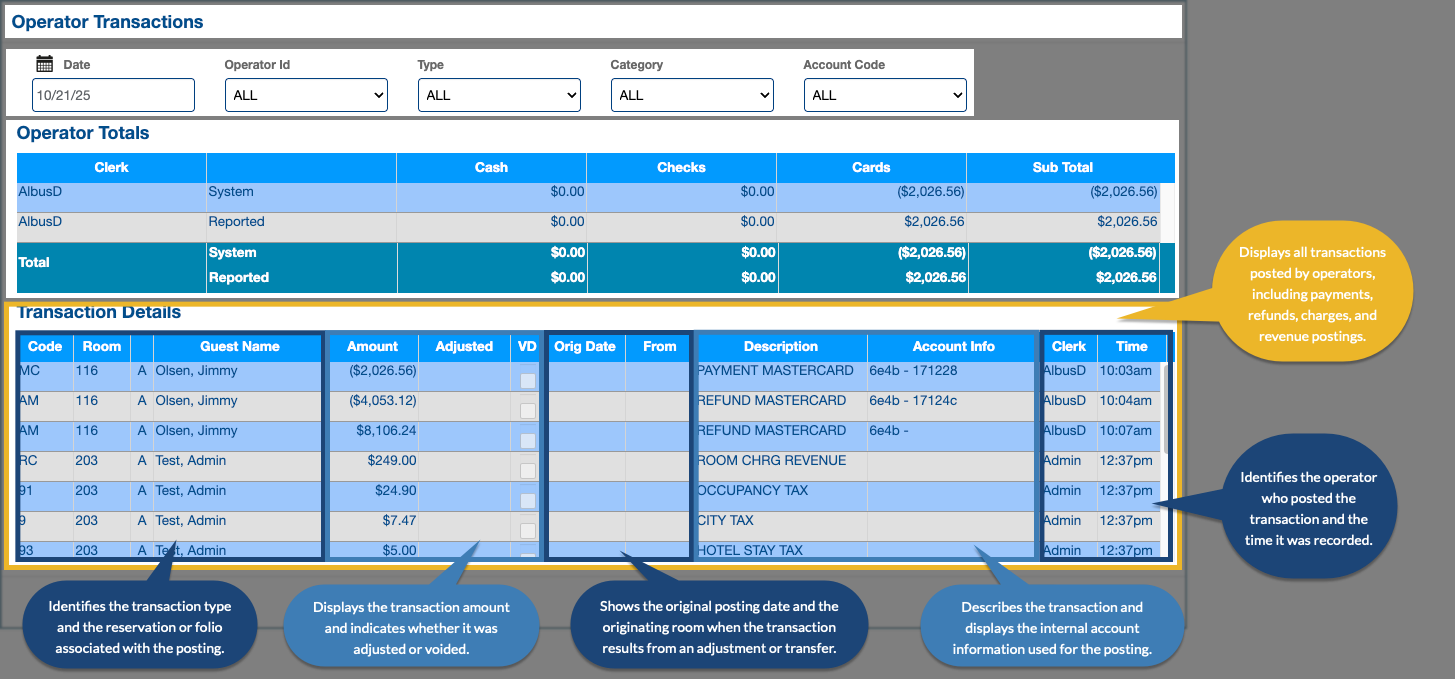Click the Sub Total column header
The width and height of the screenshot is (1455, 679).
[1062, 167]
